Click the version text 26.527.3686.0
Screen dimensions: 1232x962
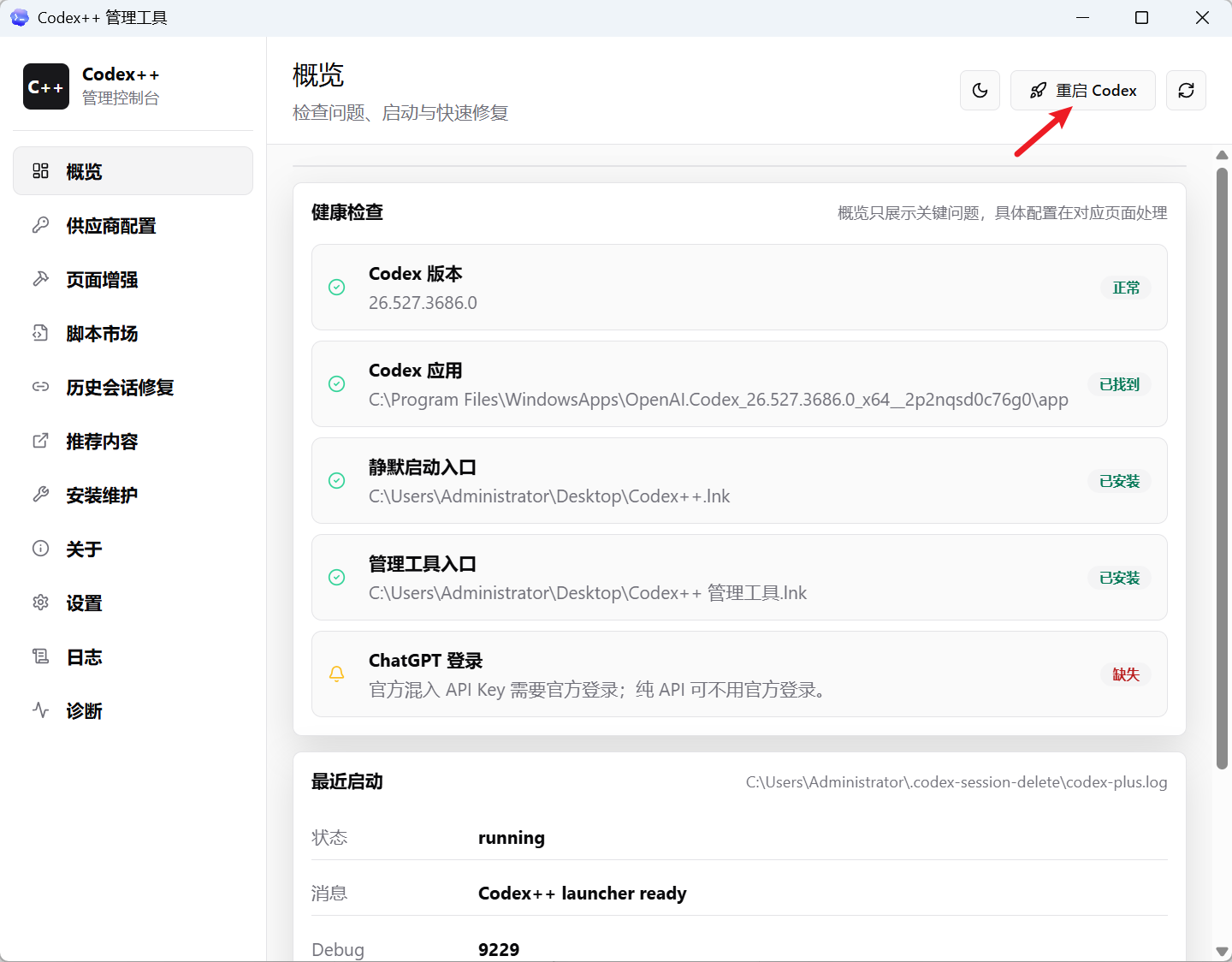tap(423, 303)
